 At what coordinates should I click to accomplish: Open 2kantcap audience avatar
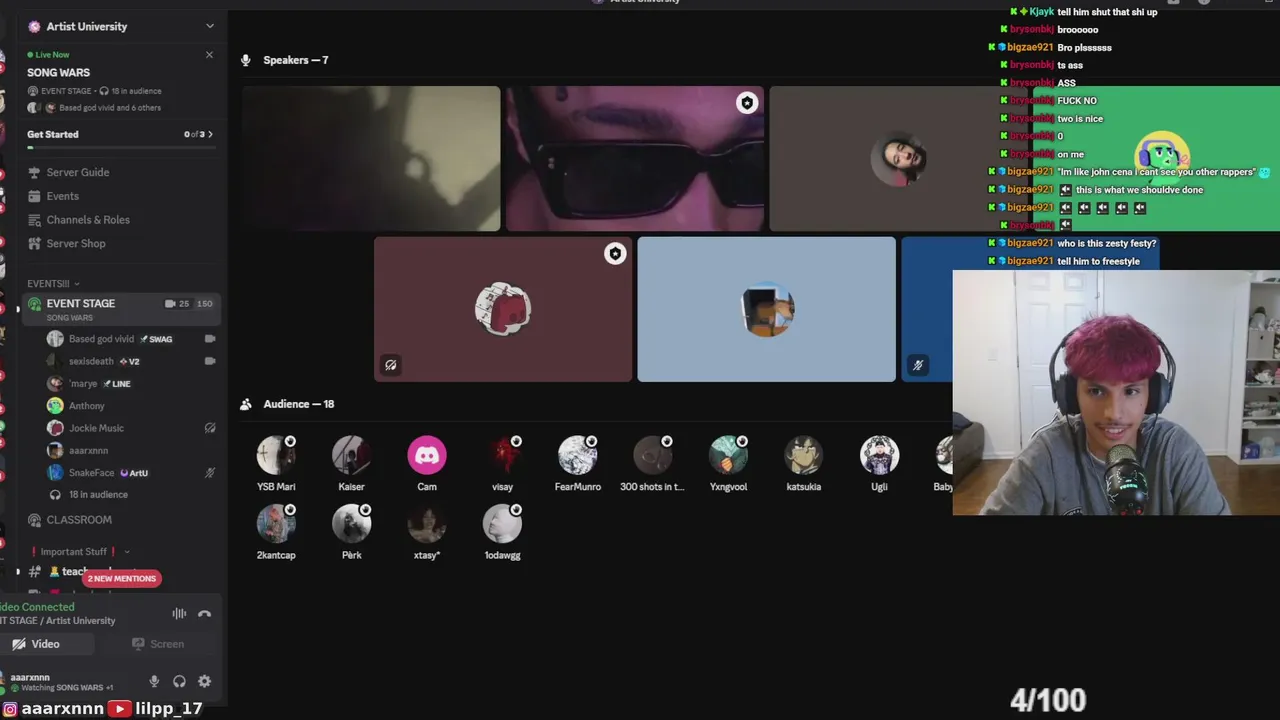tap(276, 523)
